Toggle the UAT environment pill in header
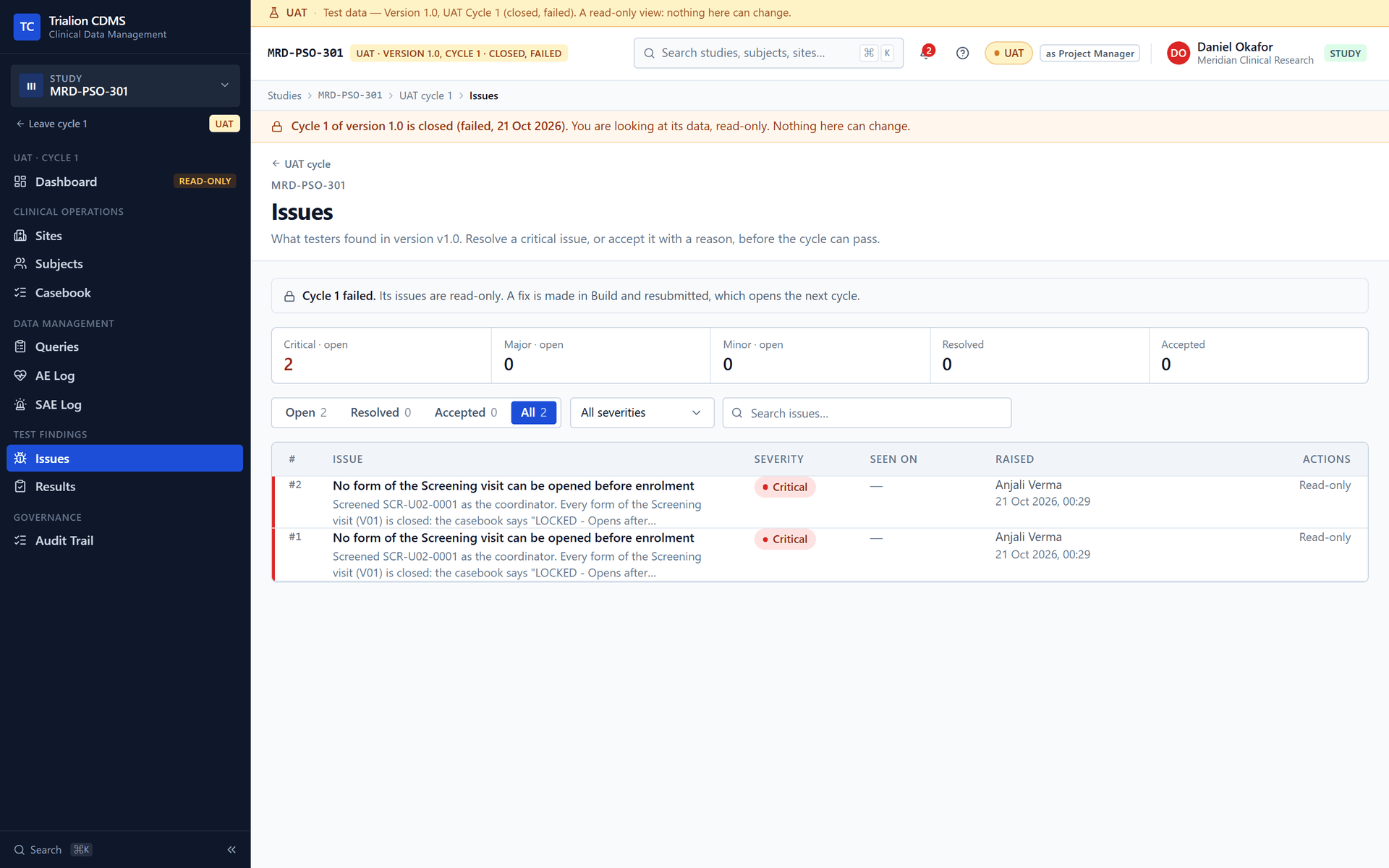 pyautogui.click(x=1008, y=54)
